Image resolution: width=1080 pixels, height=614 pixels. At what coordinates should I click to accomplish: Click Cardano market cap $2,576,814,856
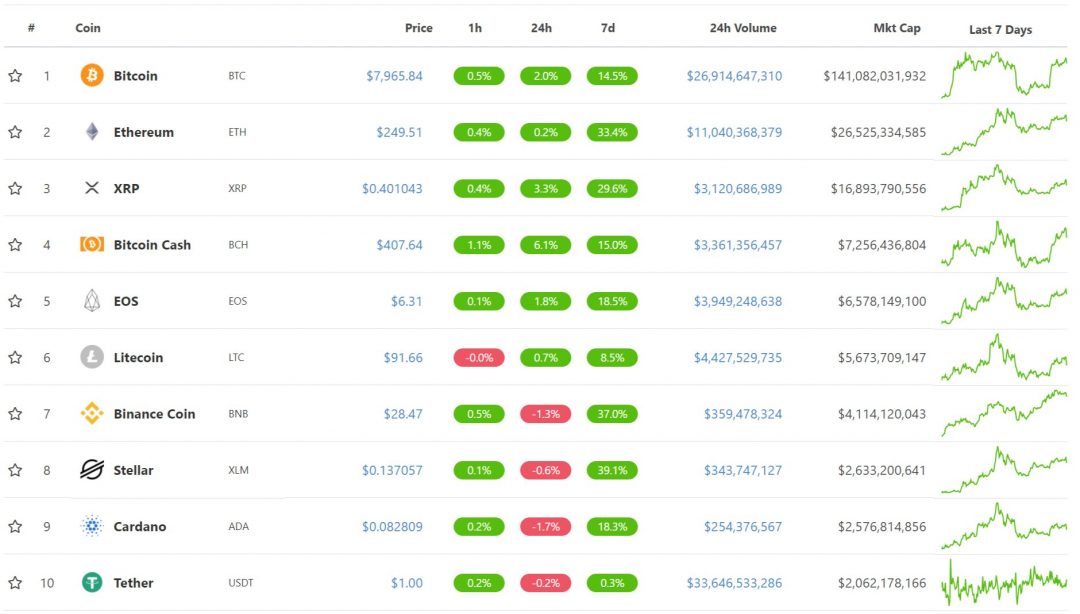click(882, 526)
